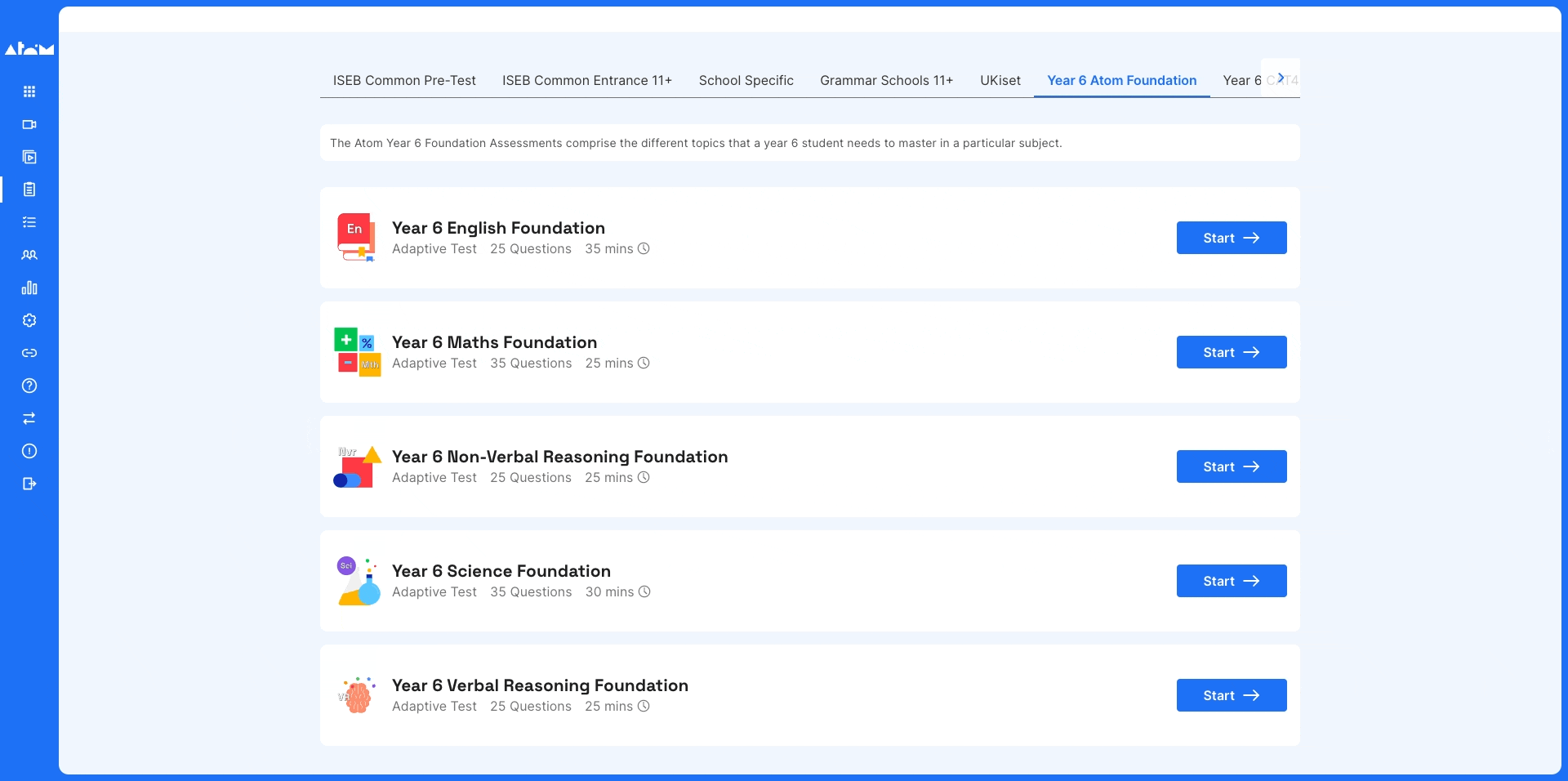Viewport: 1568px width, 781px height.
Task: Click the Atom logo in the sidebar
Action: 29,49
